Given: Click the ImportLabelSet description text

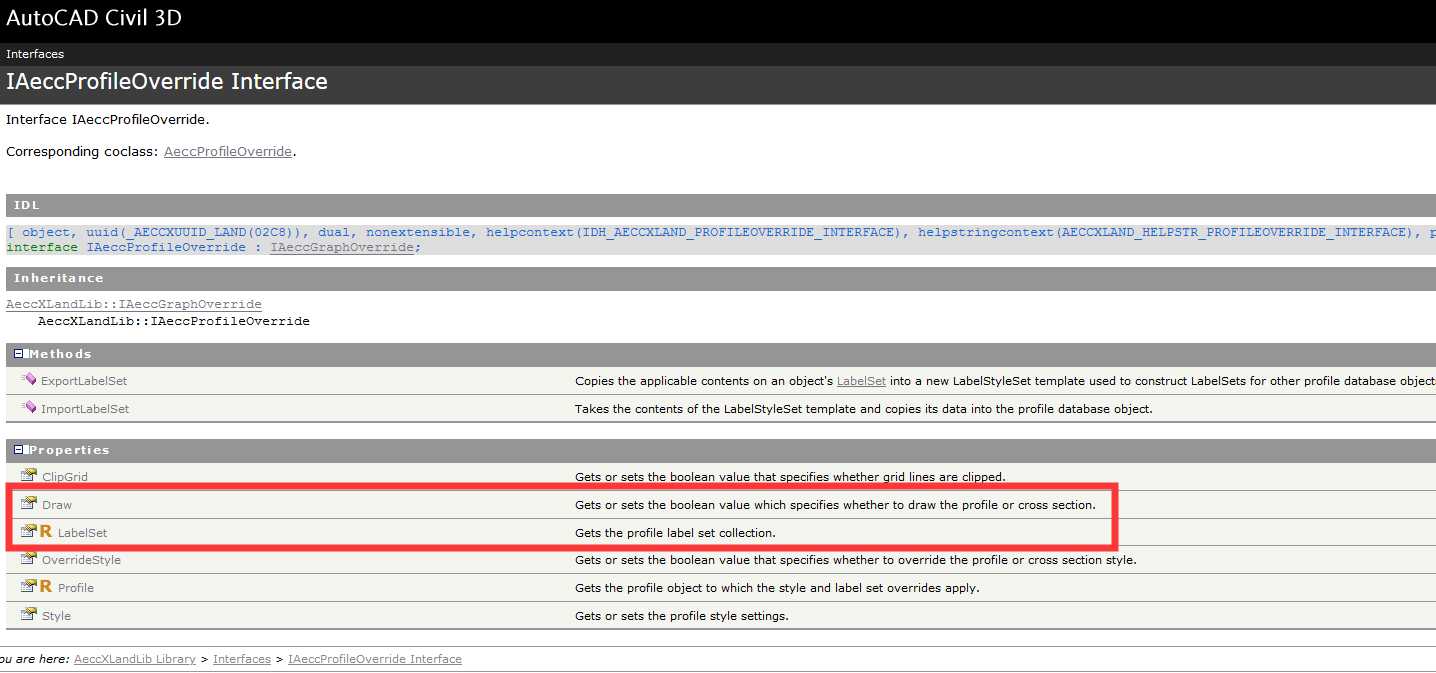Looking at the screenshot, I should [864, 409].
